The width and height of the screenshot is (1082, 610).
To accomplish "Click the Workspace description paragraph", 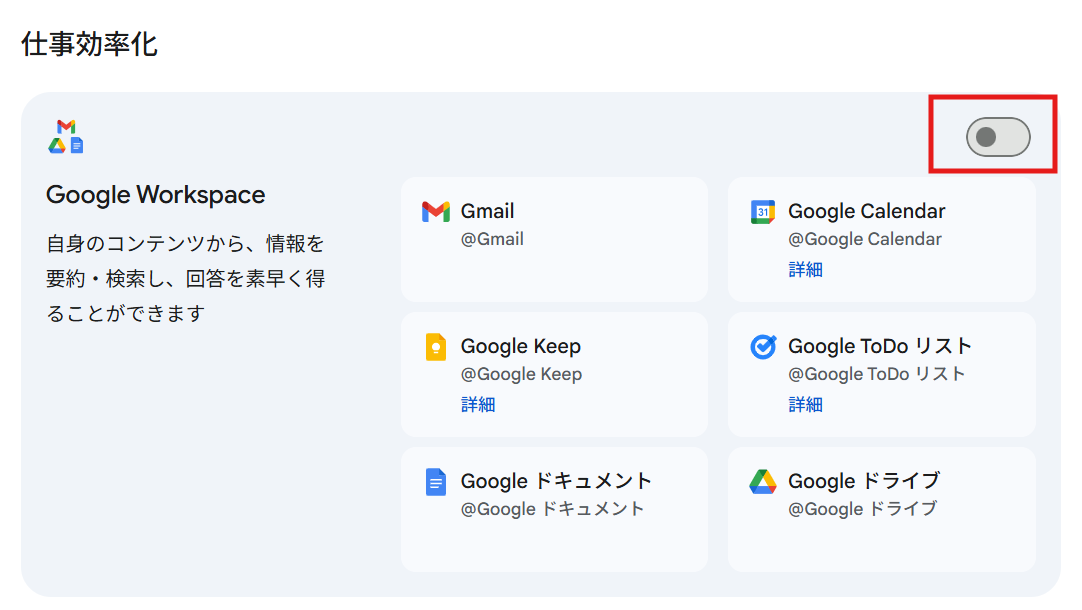I will (x=185, y=278).
